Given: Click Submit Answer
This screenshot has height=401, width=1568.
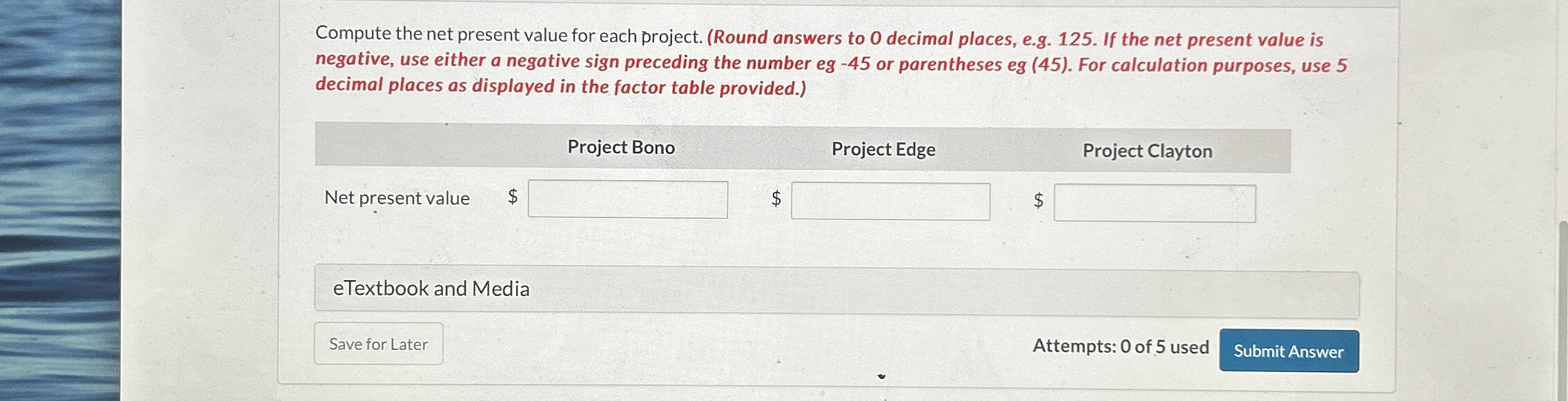Looking at the screenshot, I should coord(1288,351).
